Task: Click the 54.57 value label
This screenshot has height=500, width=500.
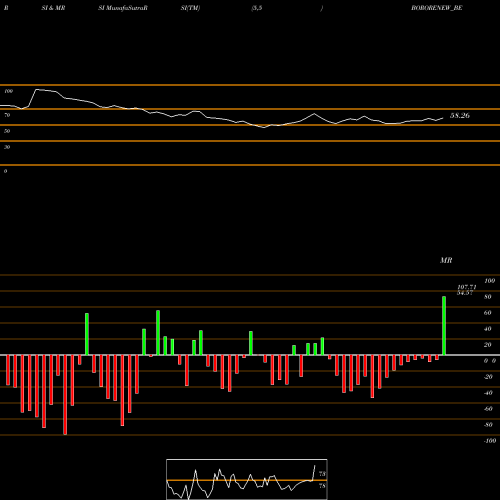Action: pyautogui.click(x=465, y=292)
